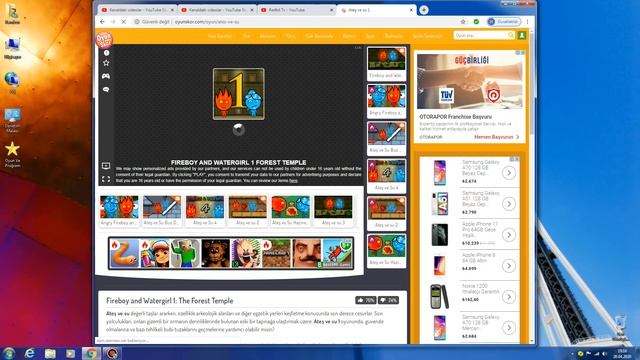Click arrow next to Samsung Galaxy A51
Viewport: 640px width, 360px height.
(x=509, y=204)
